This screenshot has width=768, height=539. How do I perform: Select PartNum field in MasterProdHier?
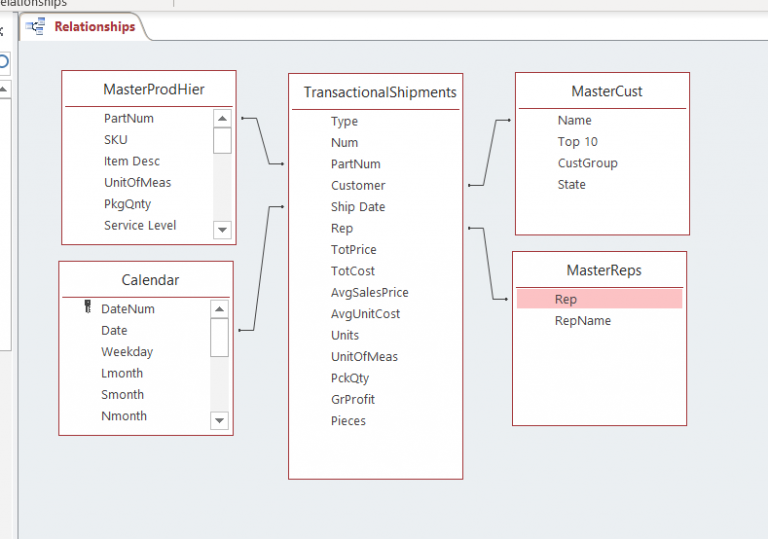(128, 118)
